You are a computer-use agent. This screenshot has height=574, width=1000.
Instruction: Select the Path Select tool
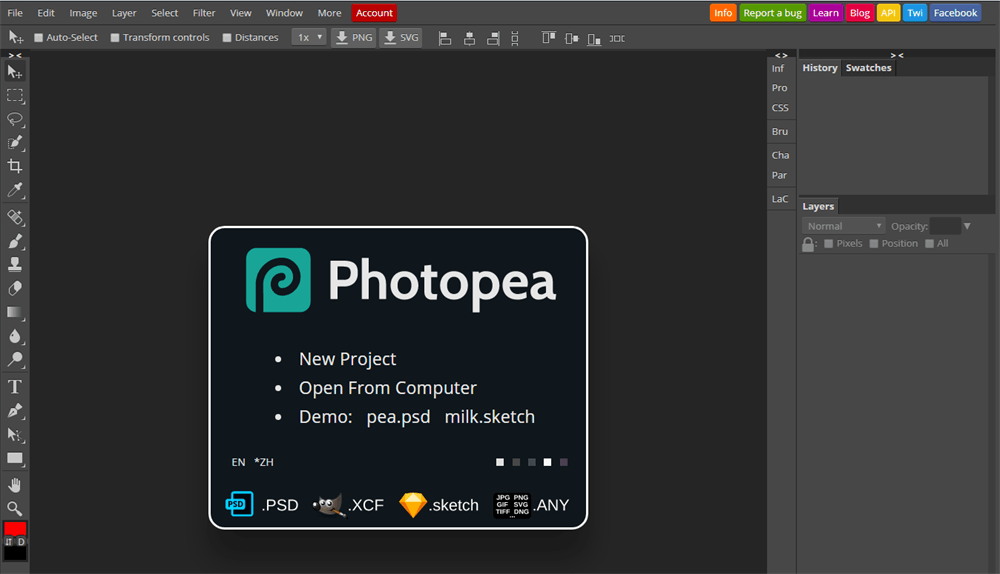coord(15,435)
